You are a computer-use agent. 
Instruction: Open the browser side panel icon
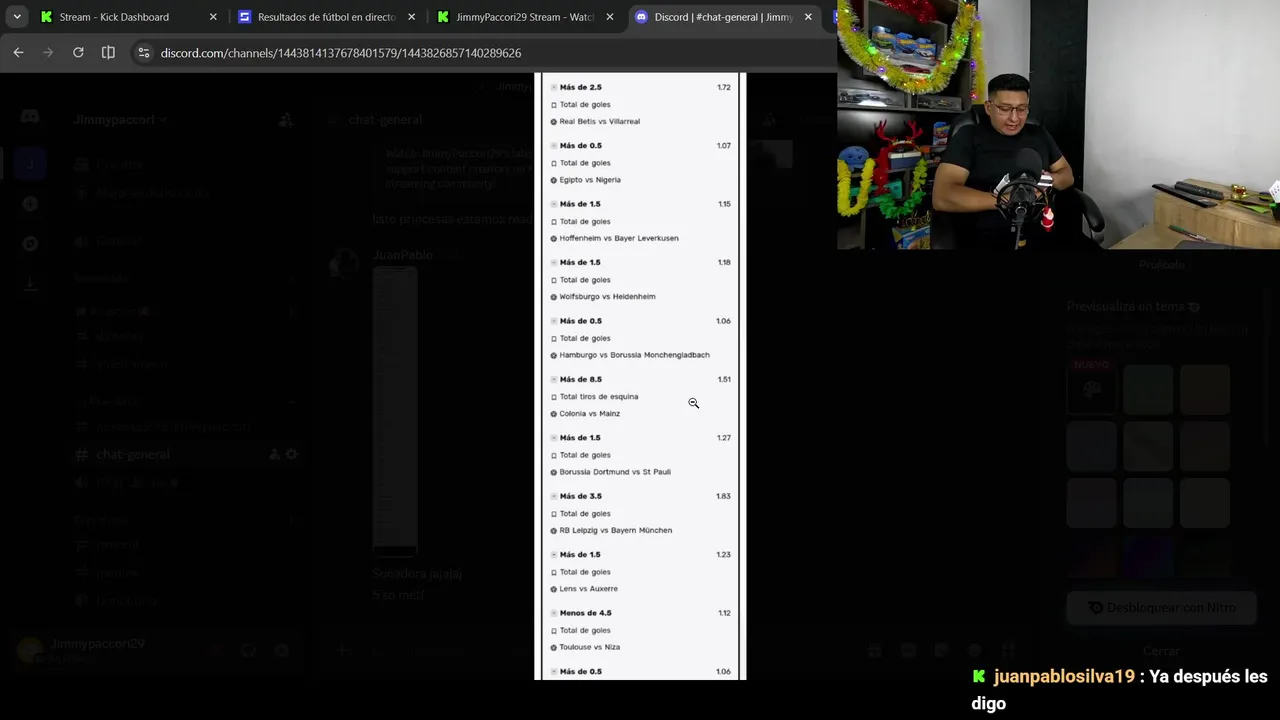coord(108,52)
